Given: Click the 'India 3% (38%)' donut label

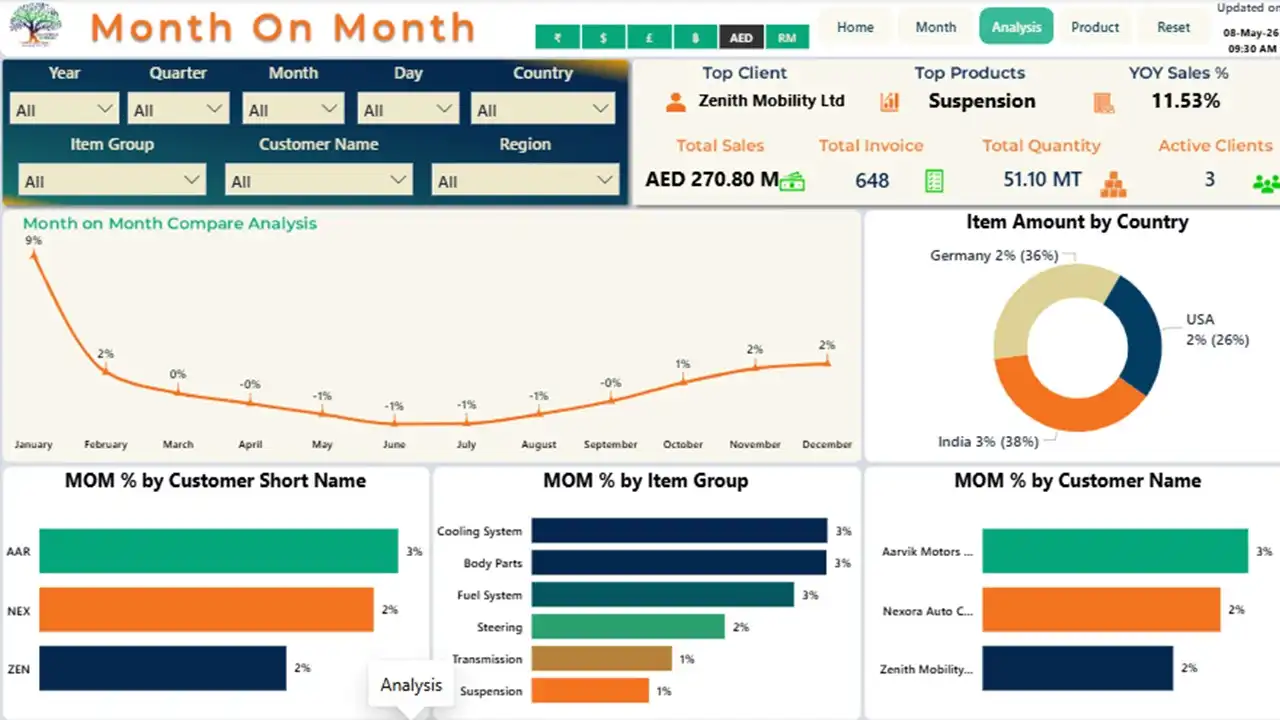Looking at the screenshot, I should (988, 441).
